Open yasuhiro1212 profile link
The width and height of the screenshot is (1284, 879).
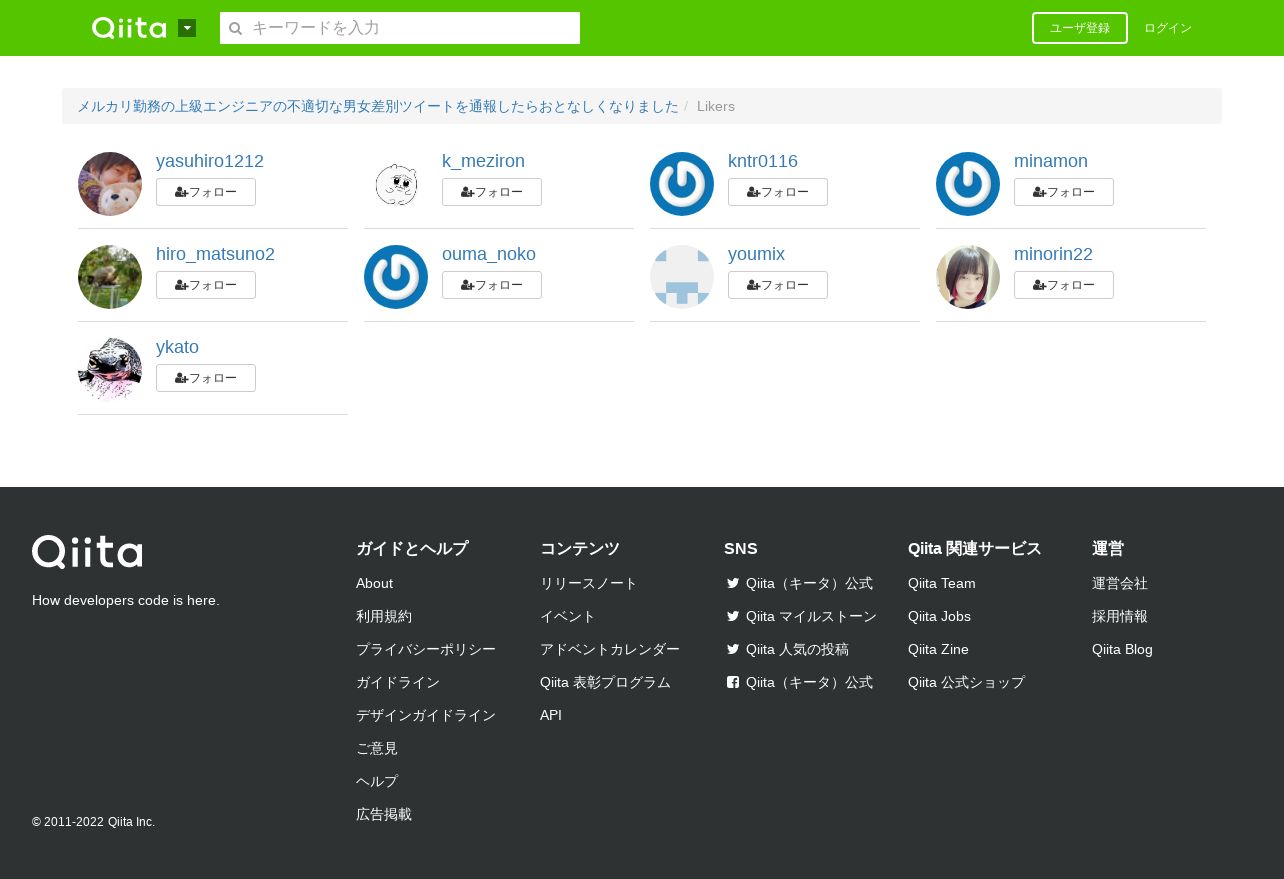[x=210, y=161]
